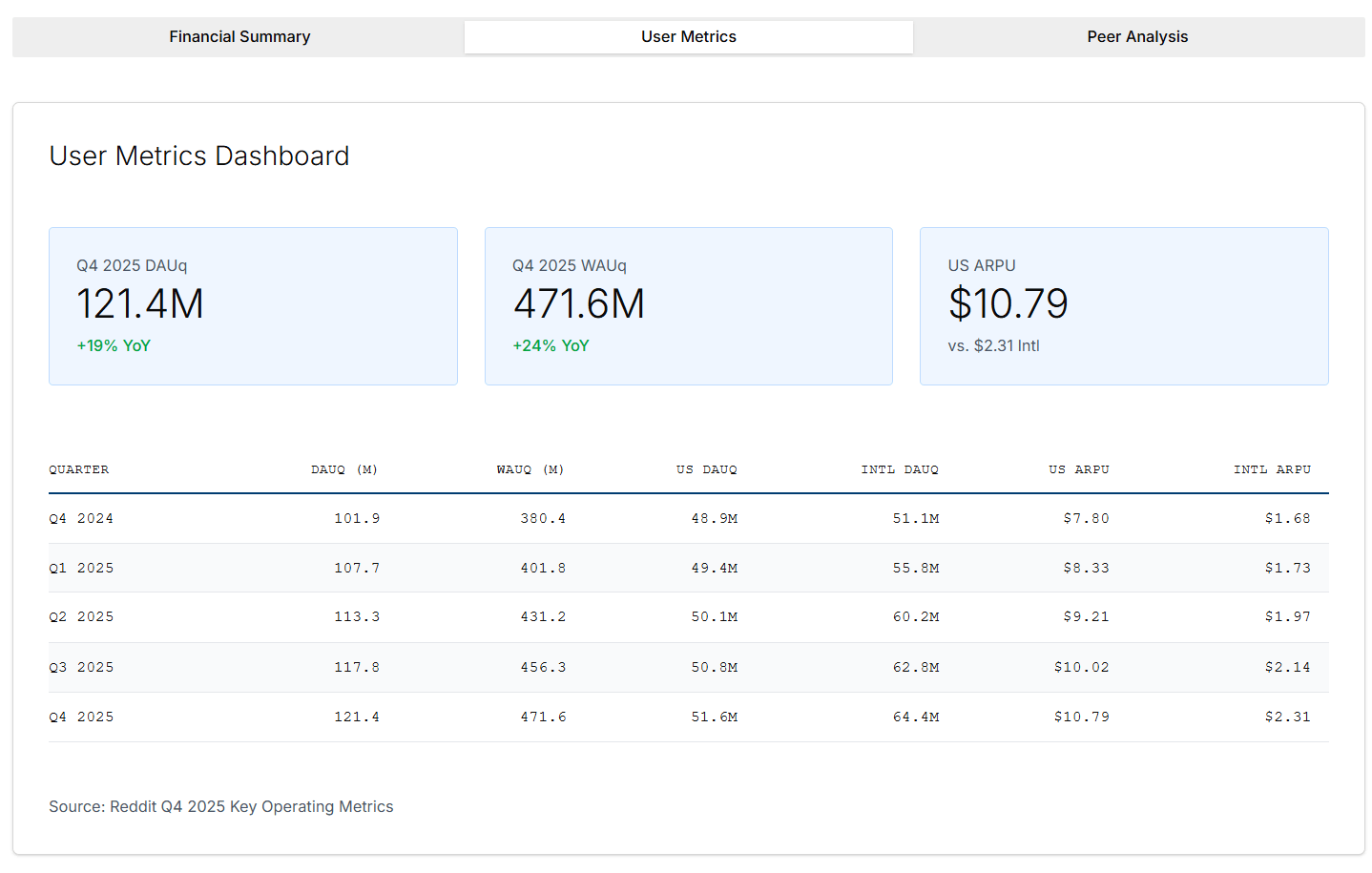Select the "Q4 2024" row label
The width and height of the screenshot is (1372, 873).
tap(81, 519)
